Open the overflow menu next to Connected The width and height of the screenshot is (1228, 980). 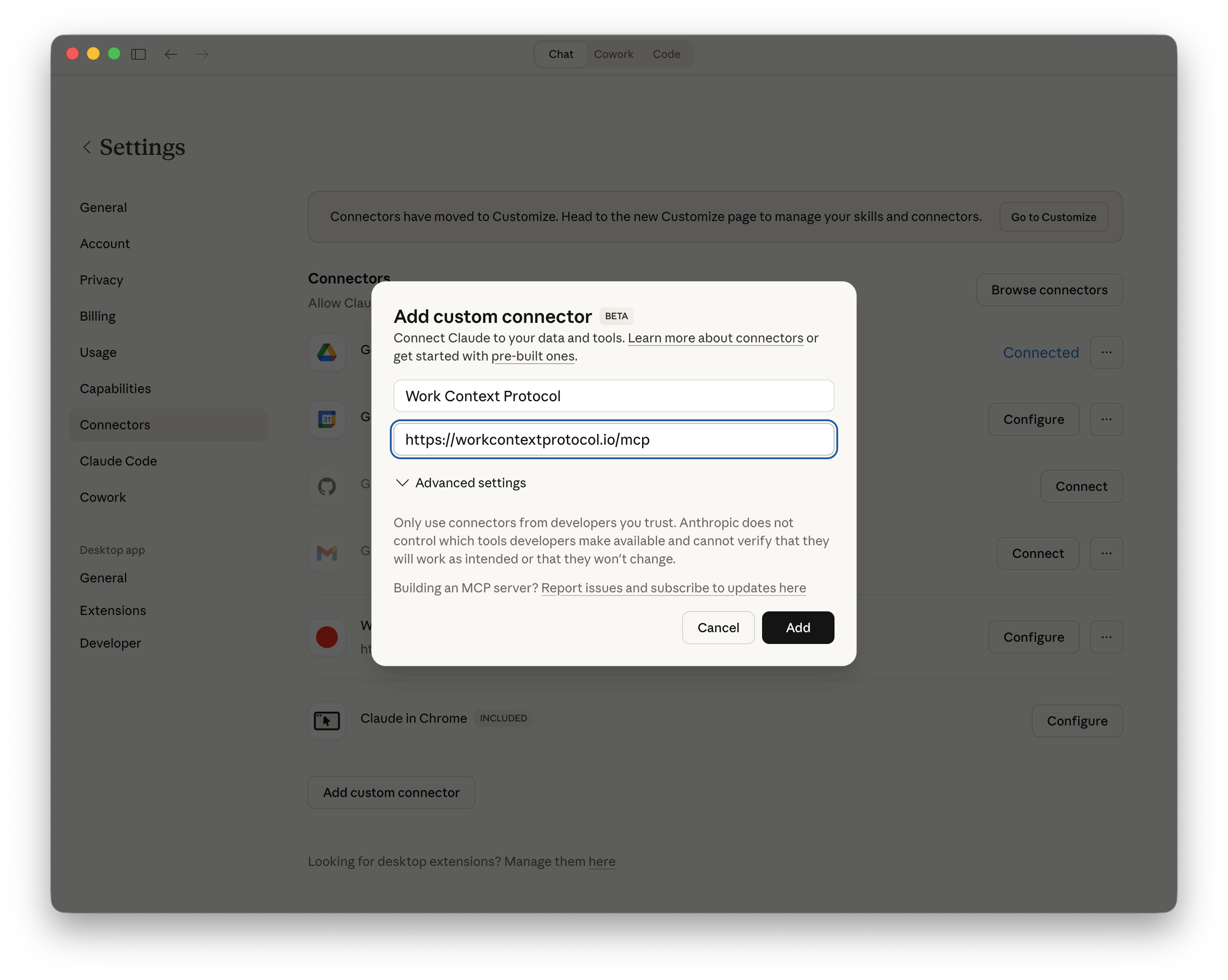click(x=1107, y=352)
